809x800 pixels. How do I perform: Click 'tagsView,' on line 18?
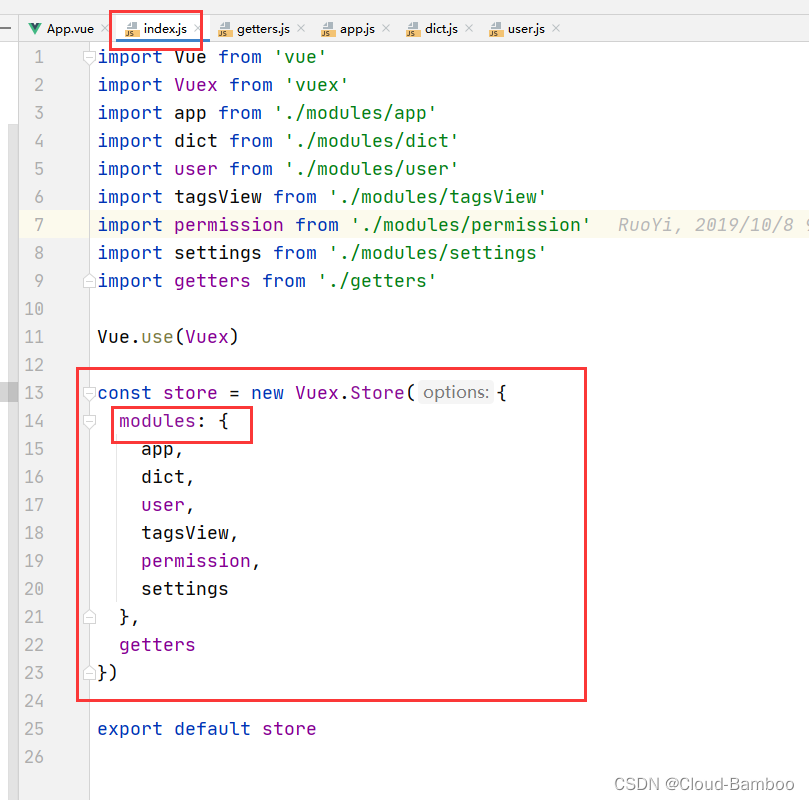[190, 533]
